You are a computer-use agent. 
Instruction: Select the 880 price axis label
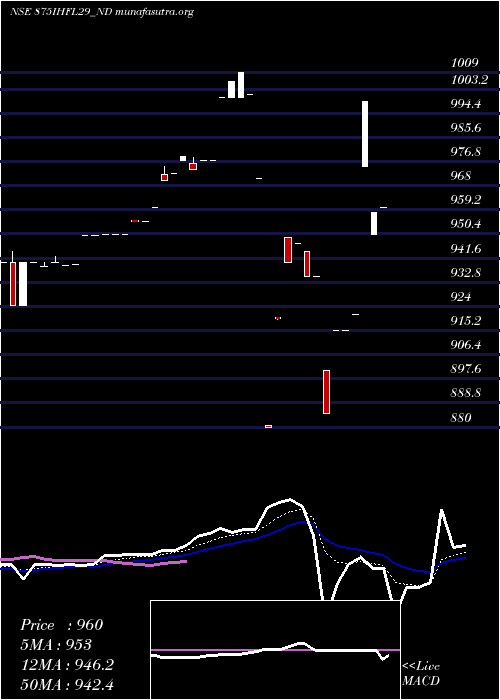[x=461, y=418]
